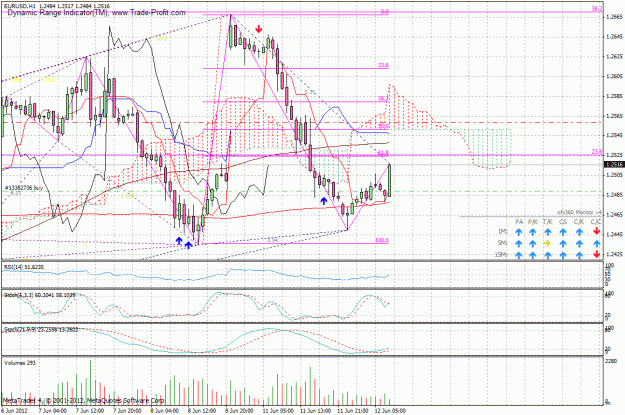Screen dimensions: 625x415
Task: Click the 1.2605 price scale value
Action: 614,76
